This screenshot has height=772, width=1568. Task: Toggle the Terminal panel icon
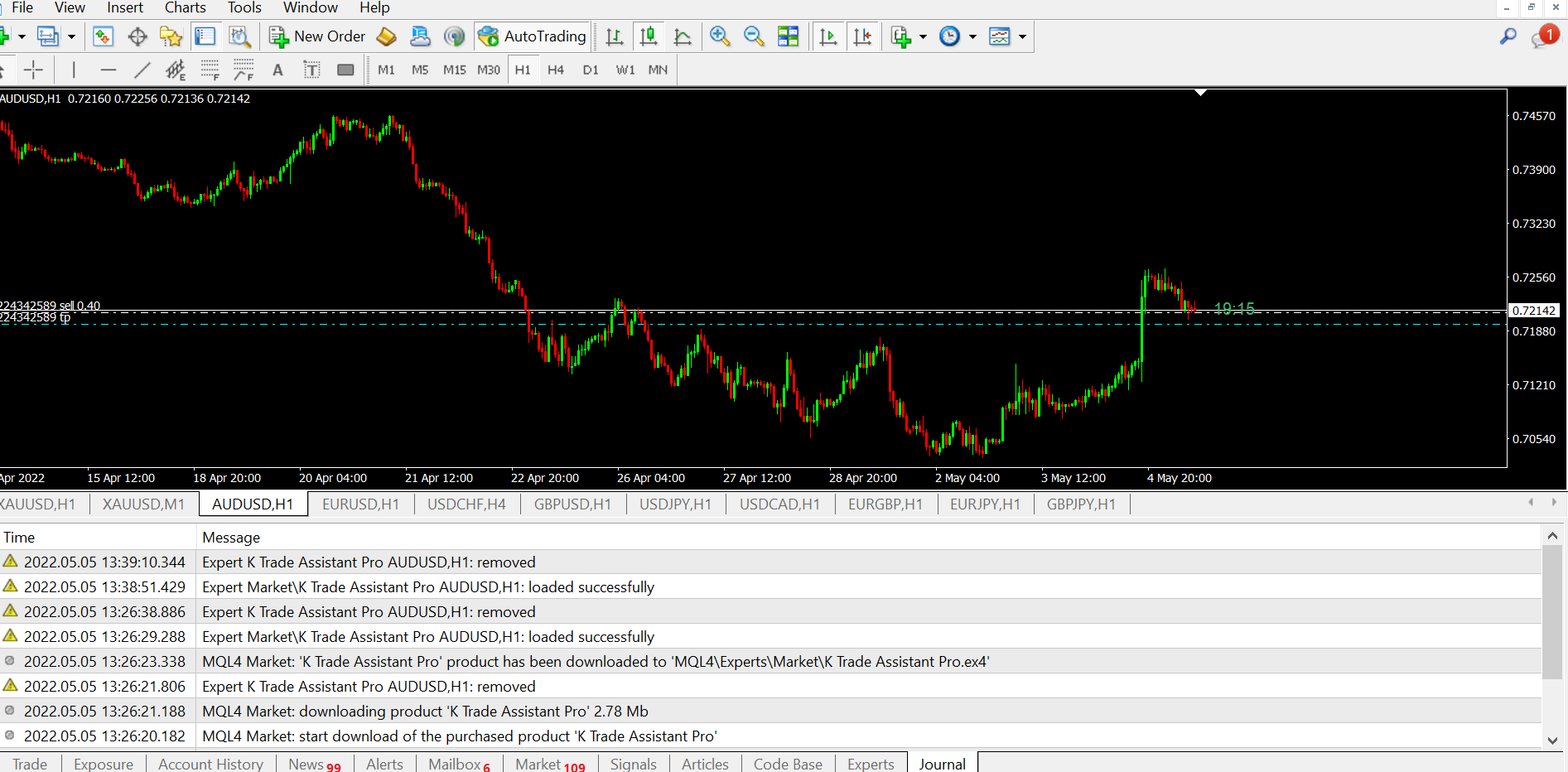(205, 36)
